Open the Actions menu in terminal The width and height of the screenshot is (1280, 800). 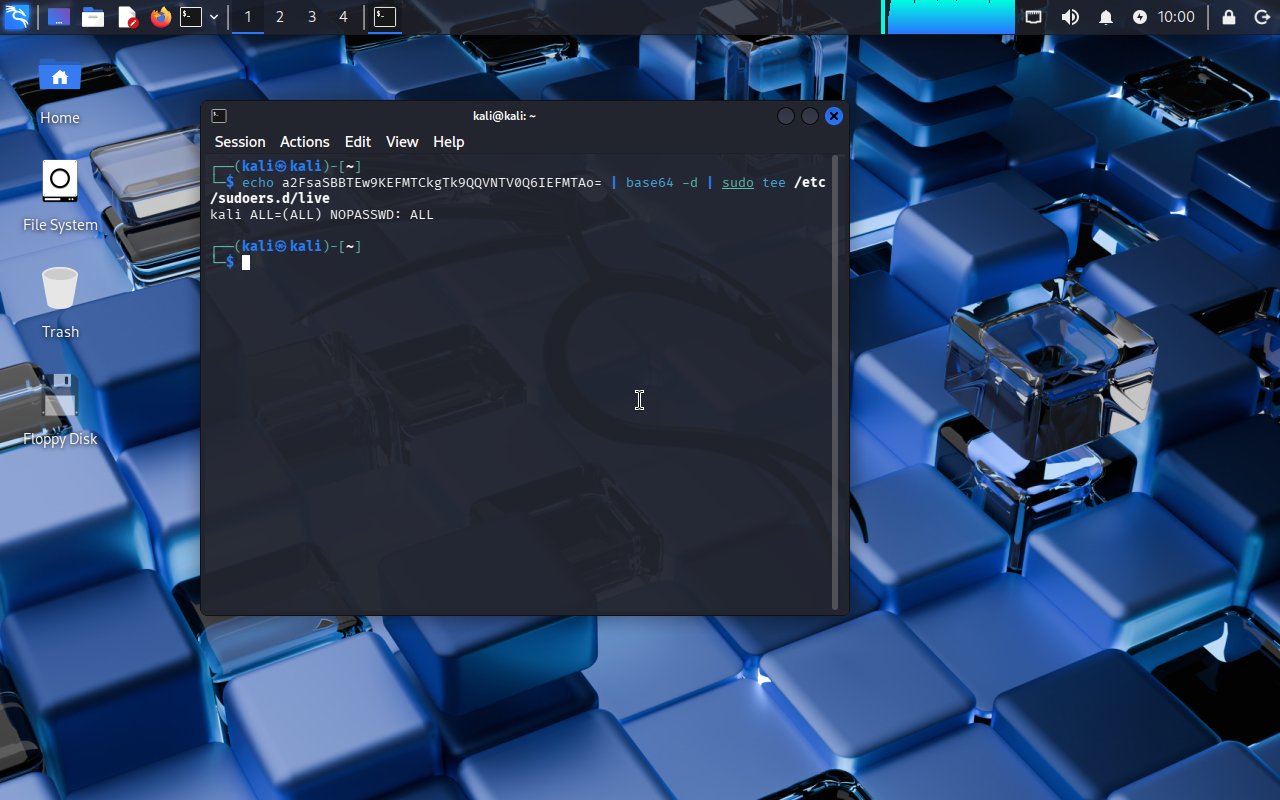pos(304,142)
